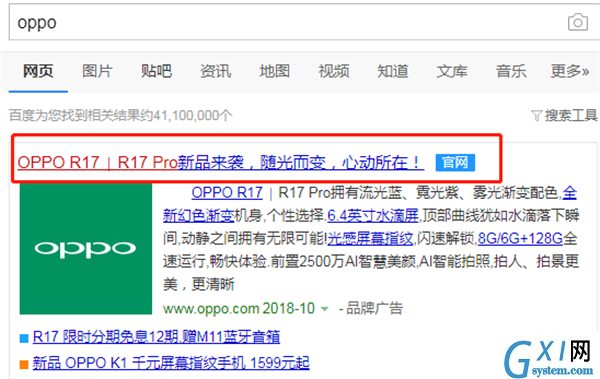Switch to the 图片 tab

[x=97, y=71]
